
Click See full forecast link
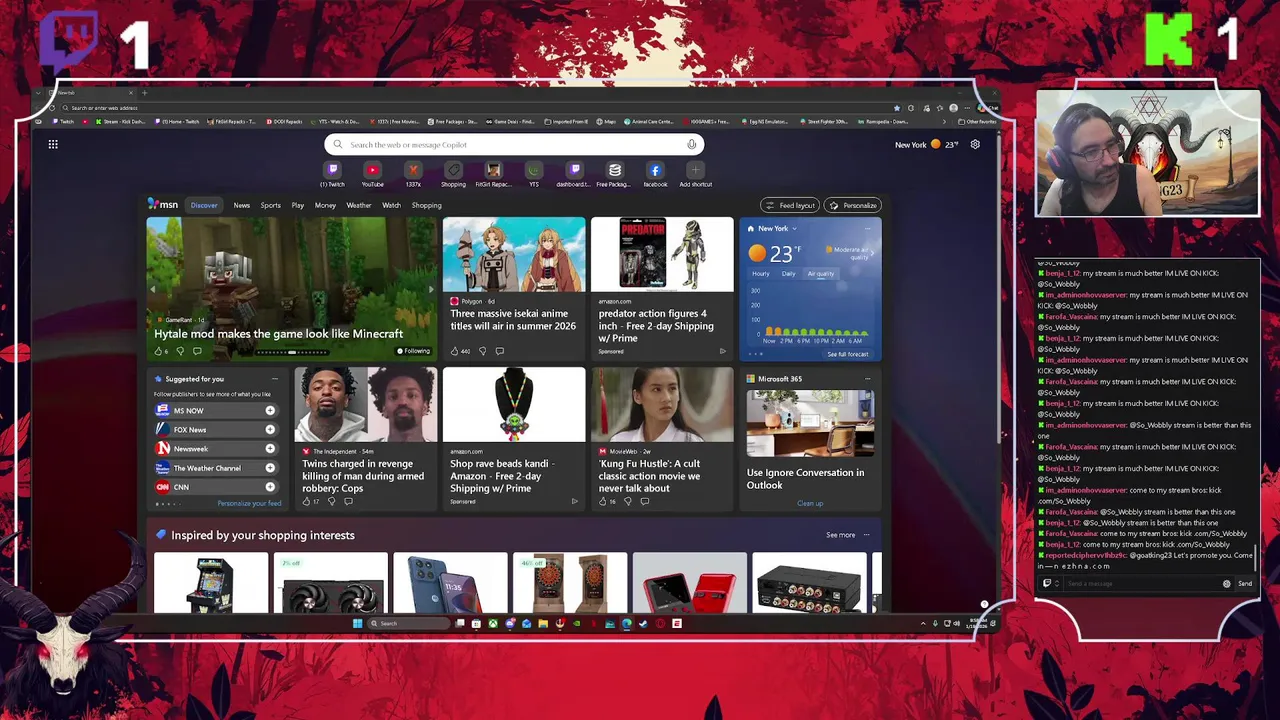click(848, 354)
